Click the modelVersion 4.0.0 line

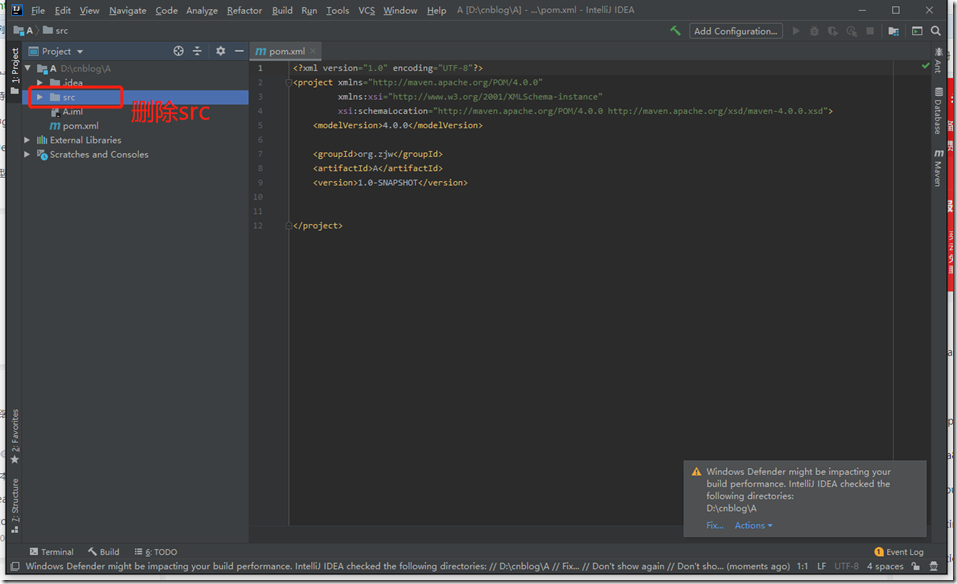[x=398, y=125]
